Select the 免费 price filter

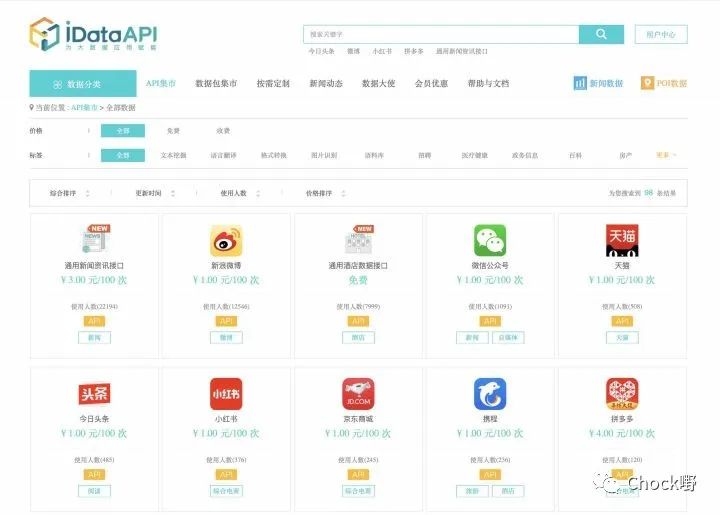pyautogui.click(x=173, y=131)
